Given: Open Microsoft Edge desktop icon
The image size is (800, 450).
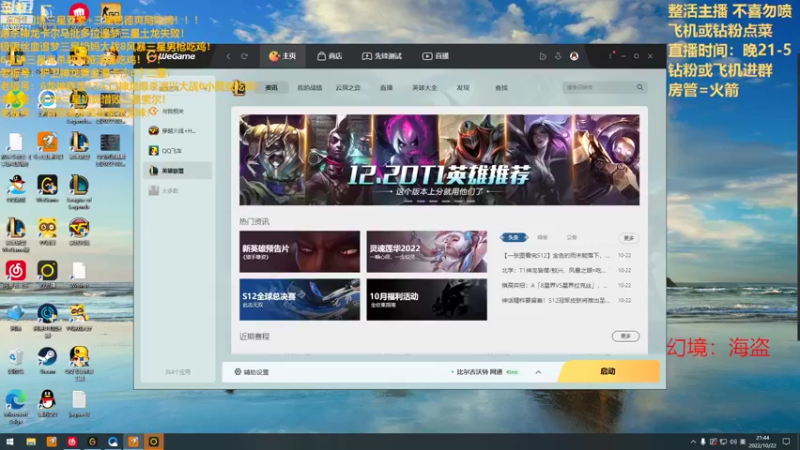Looking at the screenshot, I should tap(15, 406).
